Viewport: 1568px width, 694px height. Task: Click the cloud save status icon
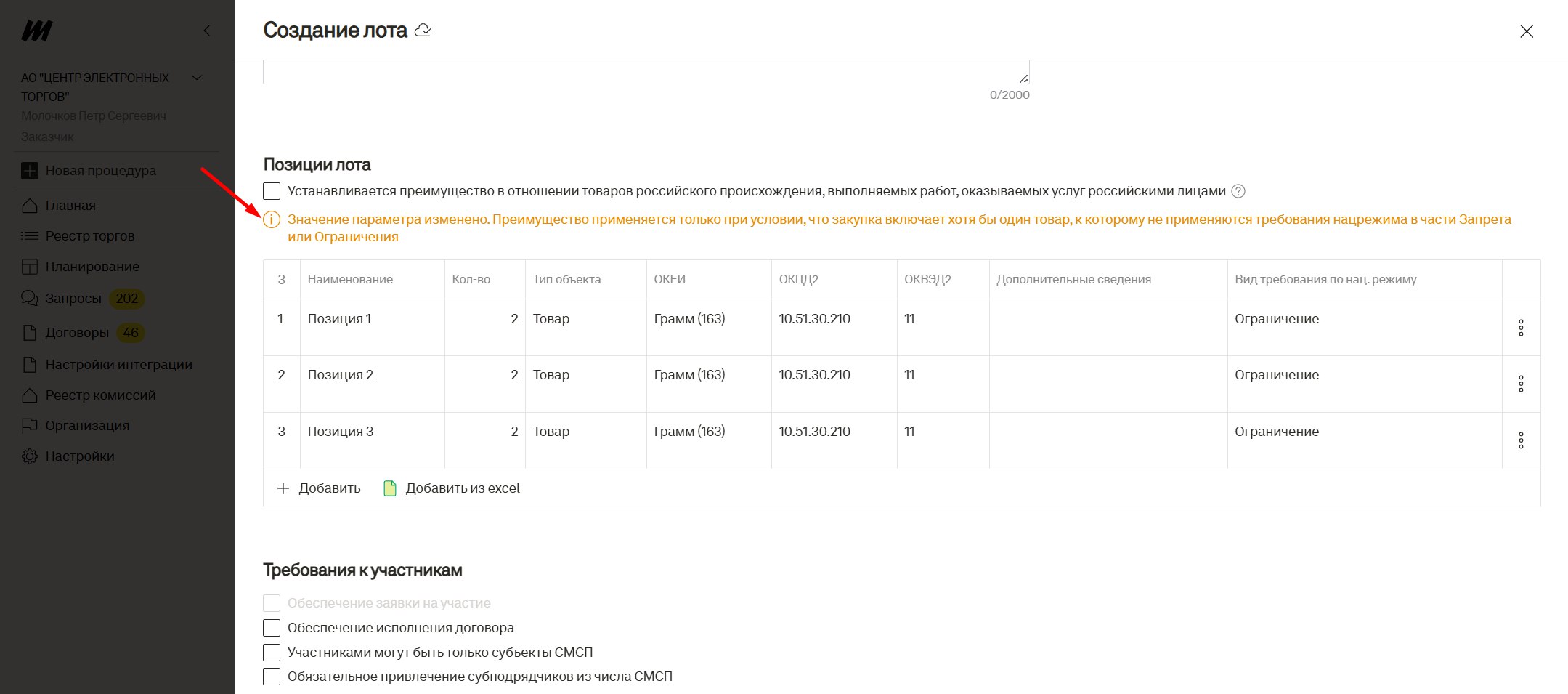click(423, 31)
